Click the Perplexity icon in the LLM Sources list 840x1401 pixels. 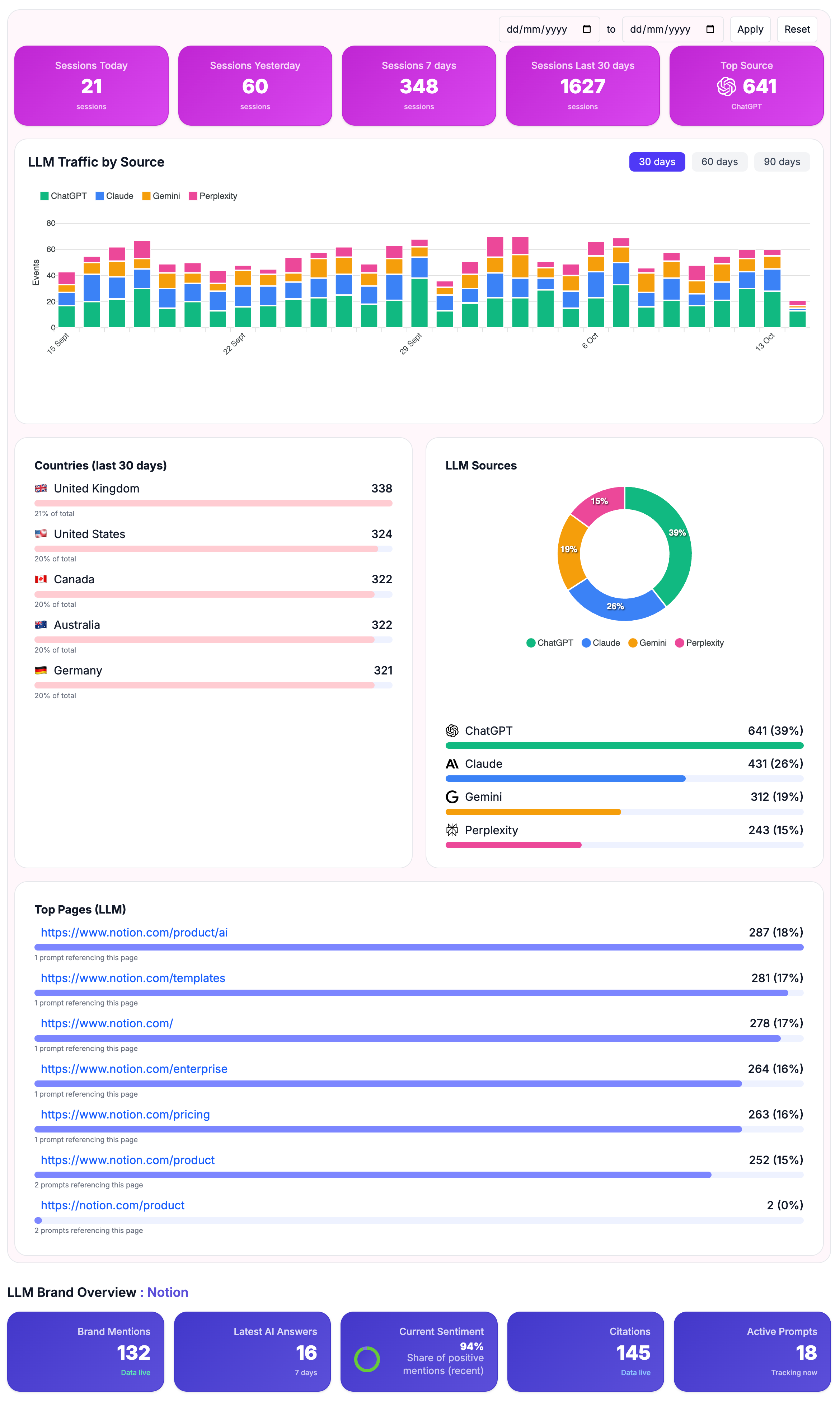(452, 830)
